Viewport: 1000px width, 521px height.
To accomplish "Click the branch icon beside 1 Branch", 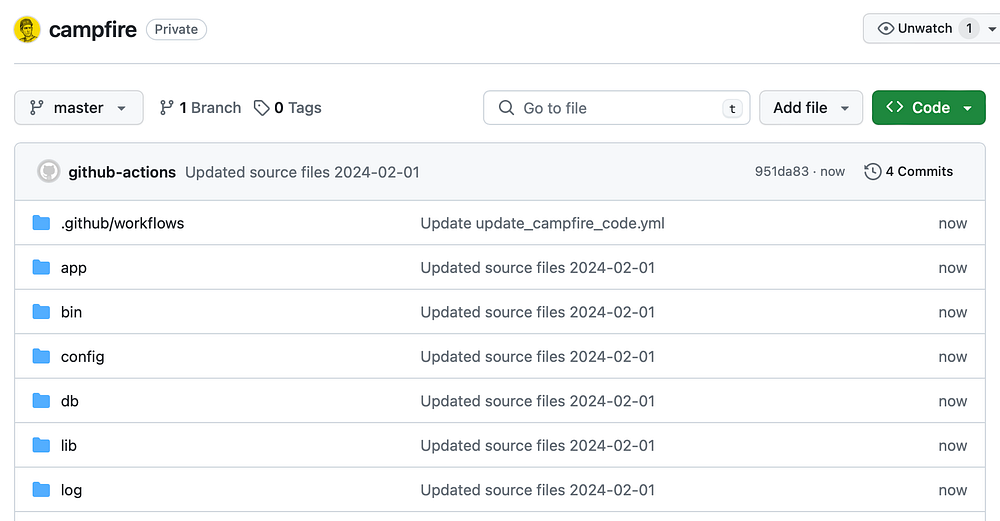I will click(x=167, y=108).
